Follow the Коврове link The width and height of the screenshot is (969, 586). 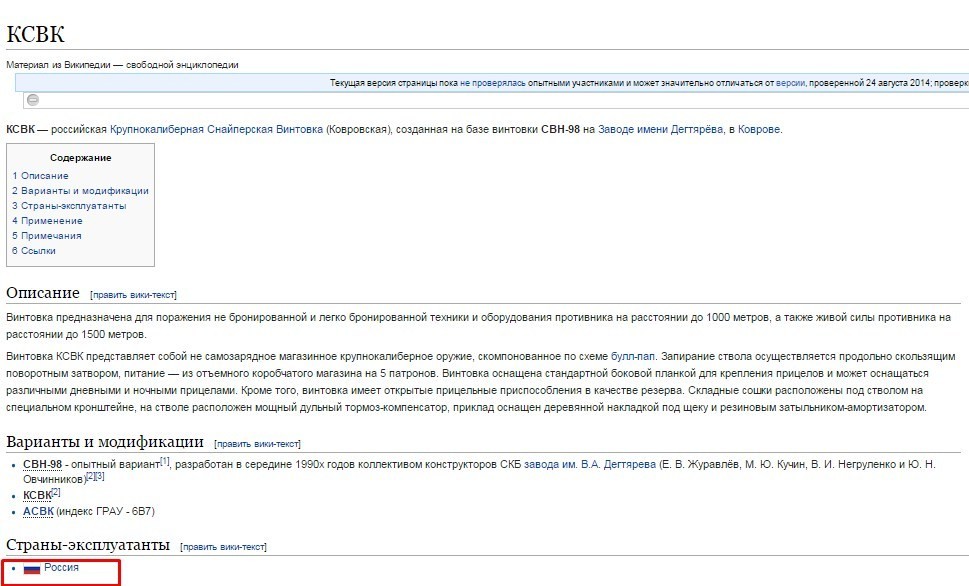pyautogui.click(x=759, y=129)
